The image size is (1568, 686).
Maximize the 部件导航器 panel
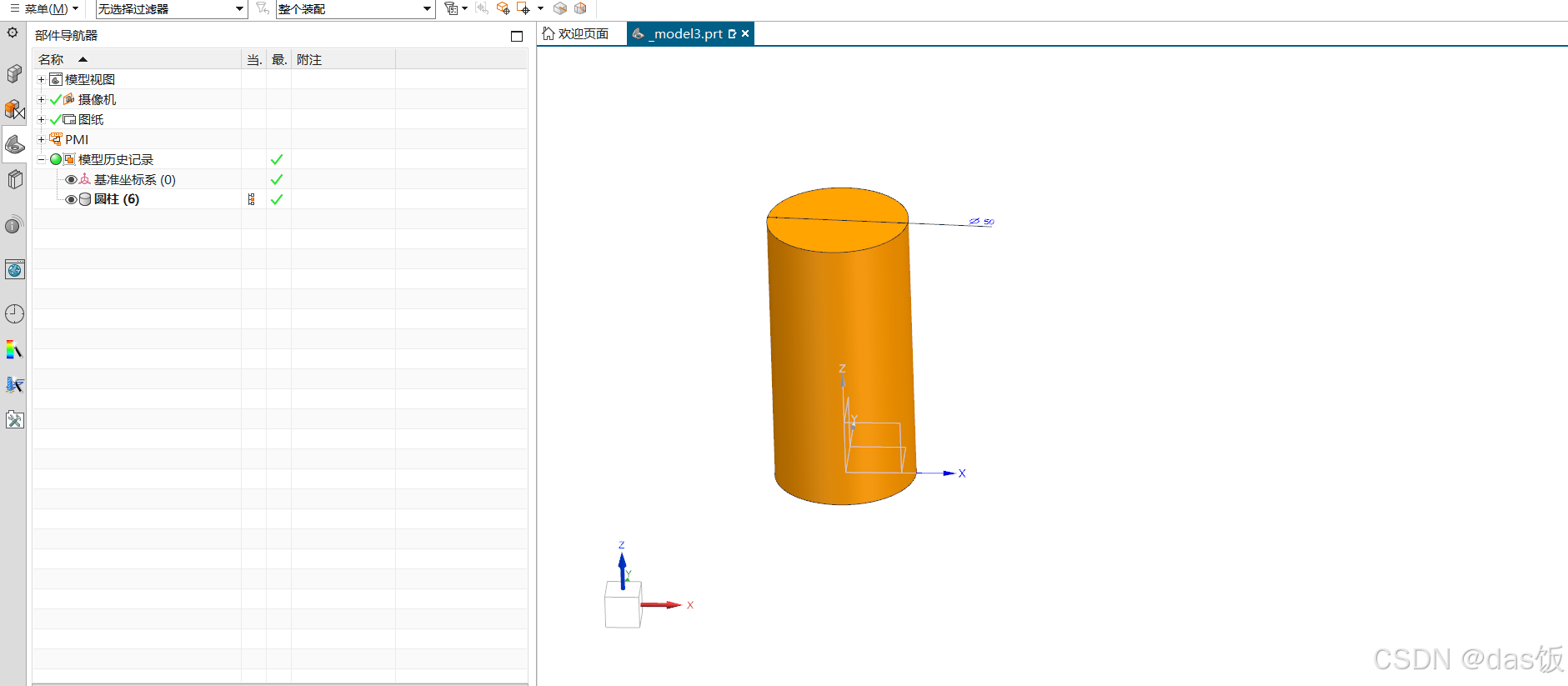point(517,36)
